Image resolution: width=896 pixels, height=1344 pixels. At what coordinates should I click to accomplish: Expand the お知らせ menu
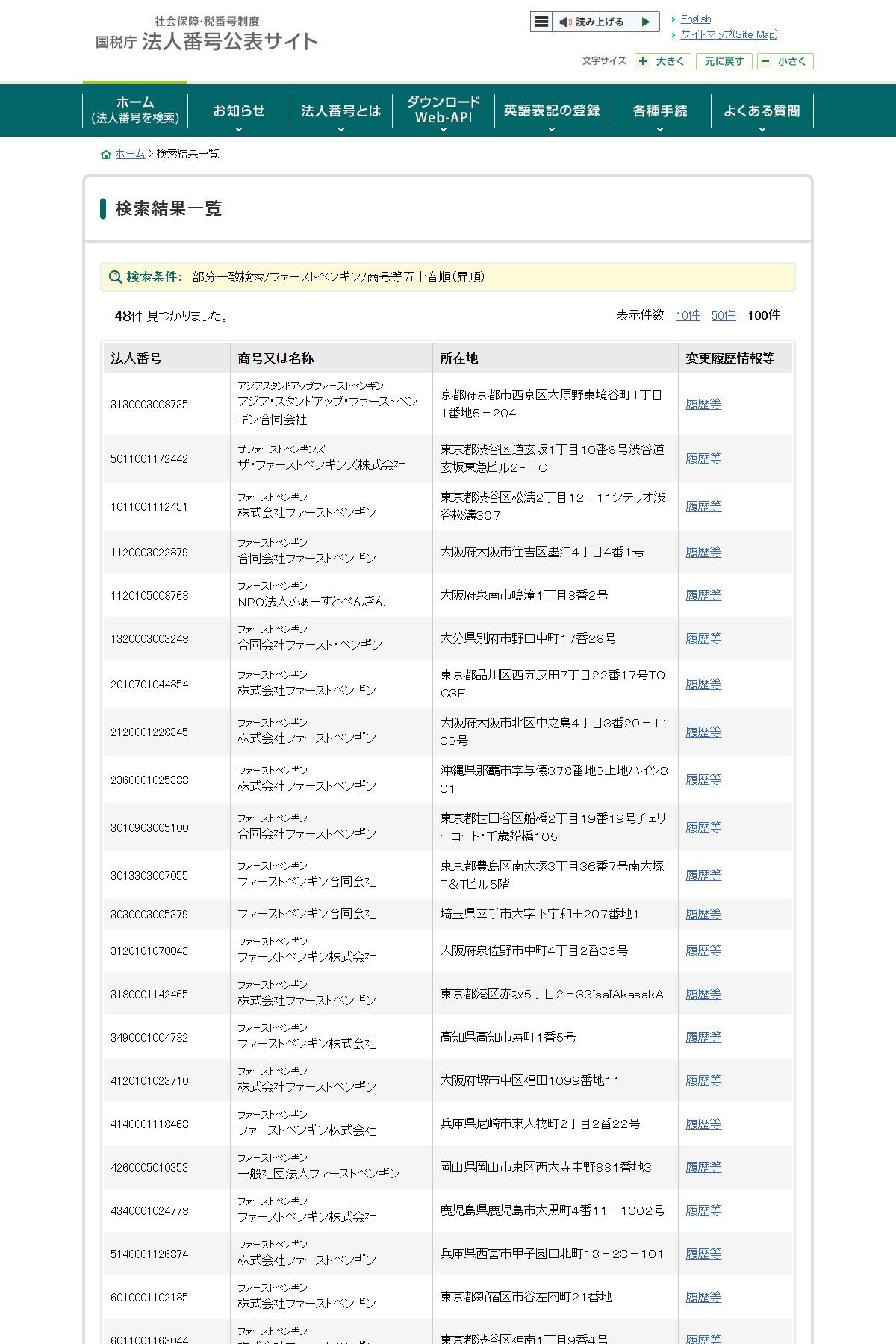point(239,111)
